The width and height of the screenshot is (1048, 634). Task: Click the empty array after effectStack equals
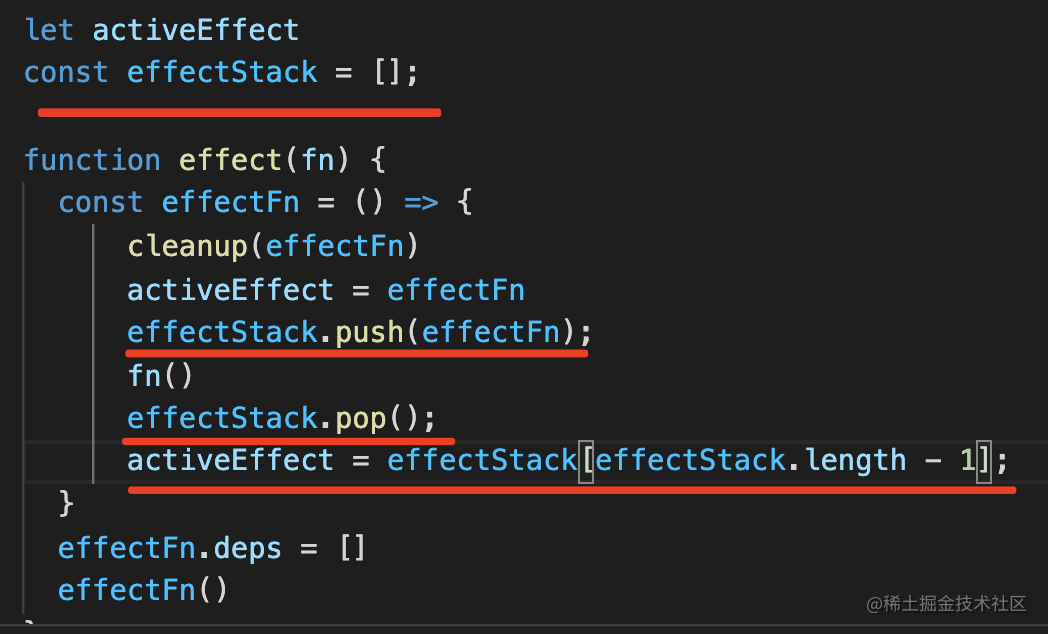pos(388,72)
